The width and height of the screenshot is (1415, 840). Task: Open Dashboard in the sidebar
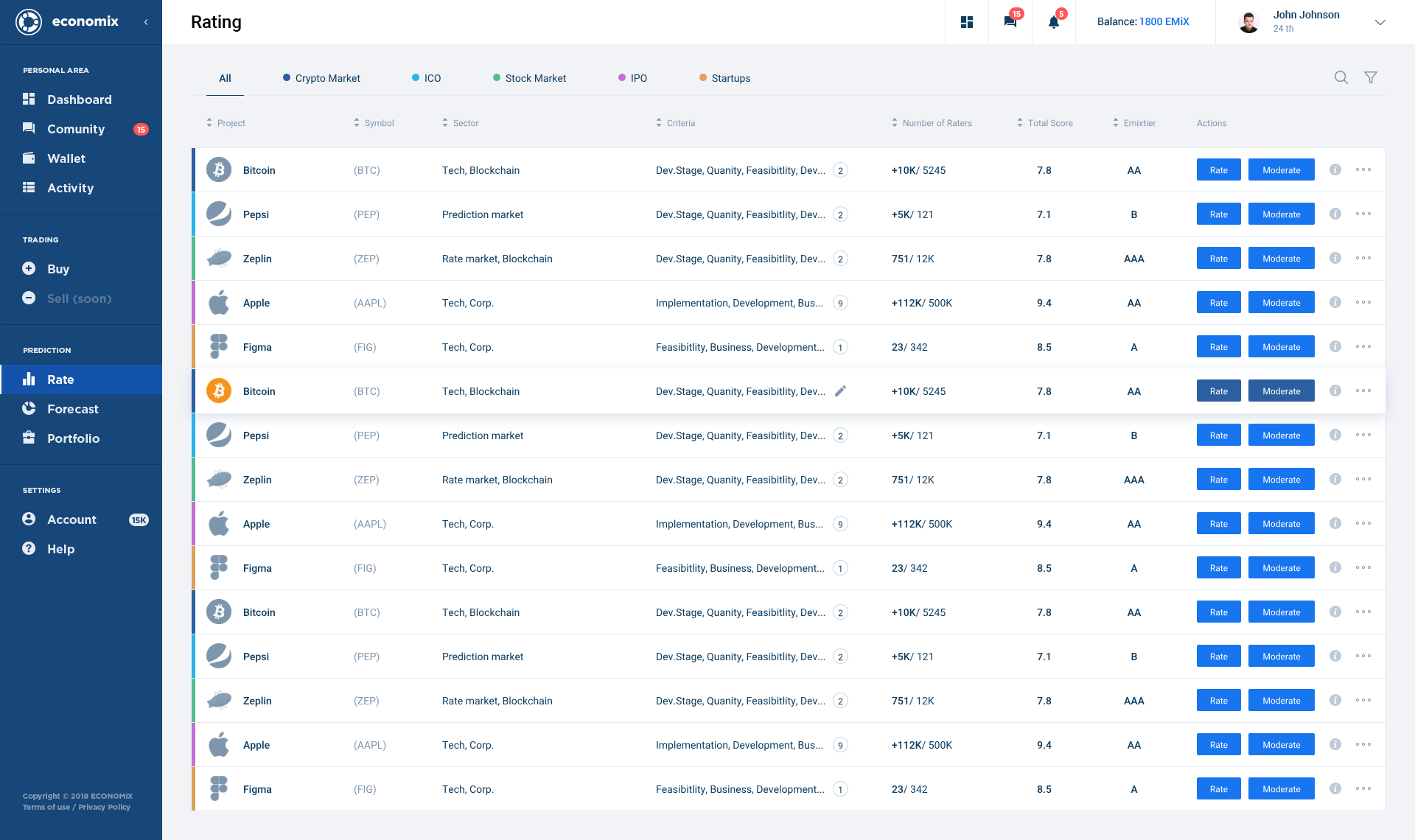coord(81,99)
